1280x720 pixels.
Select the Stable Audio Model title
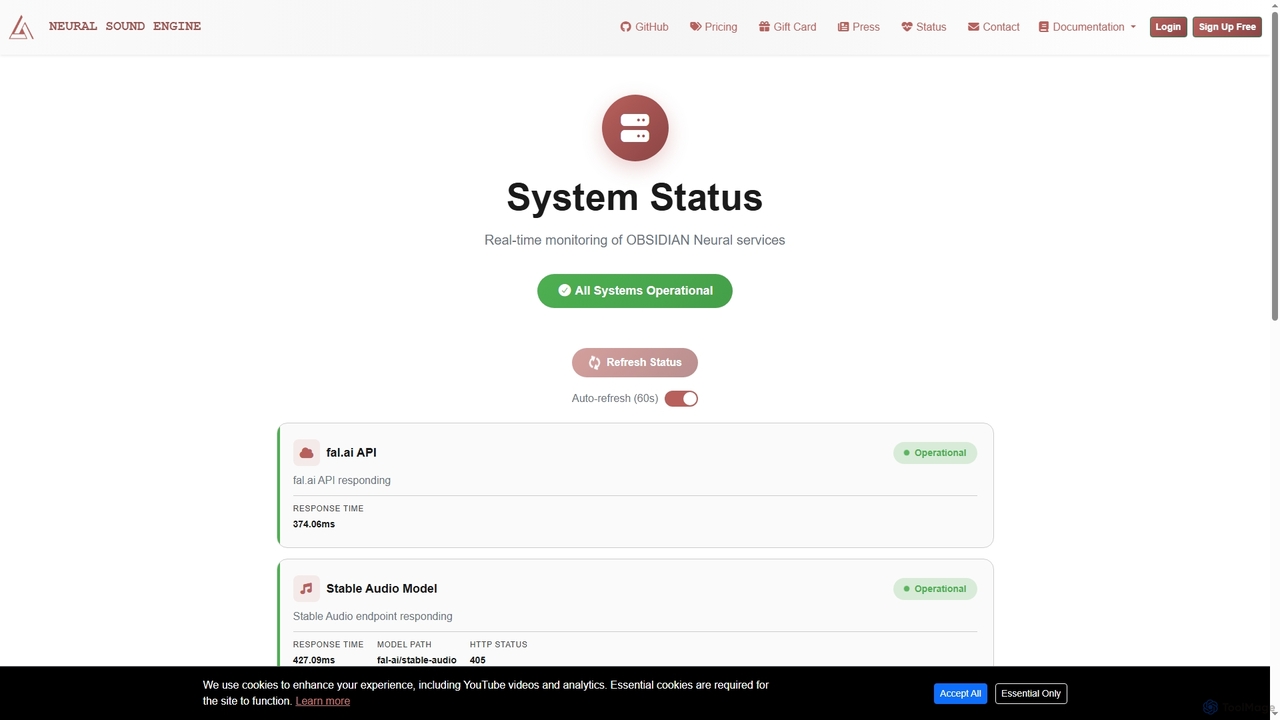[x=381, y=589]
